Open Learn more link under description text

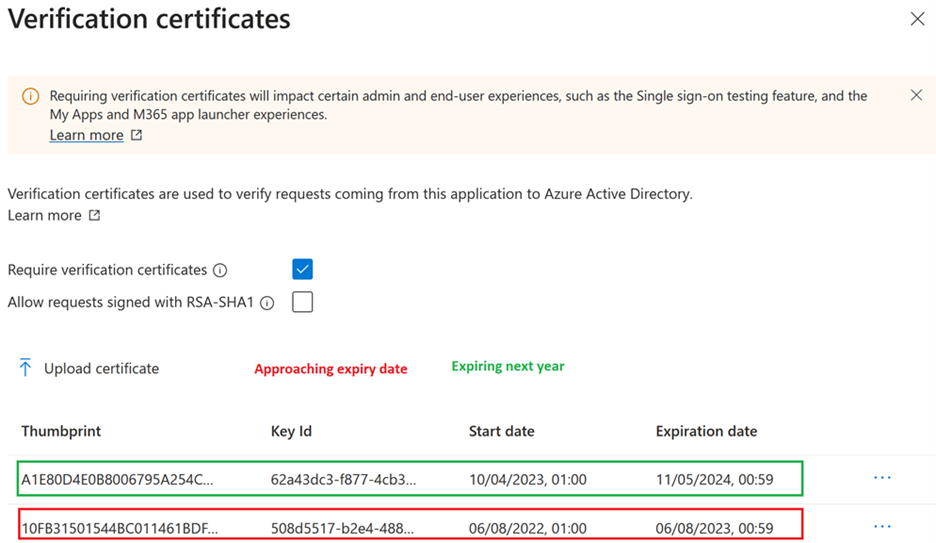pyautogui.click(x=44, y=215)
